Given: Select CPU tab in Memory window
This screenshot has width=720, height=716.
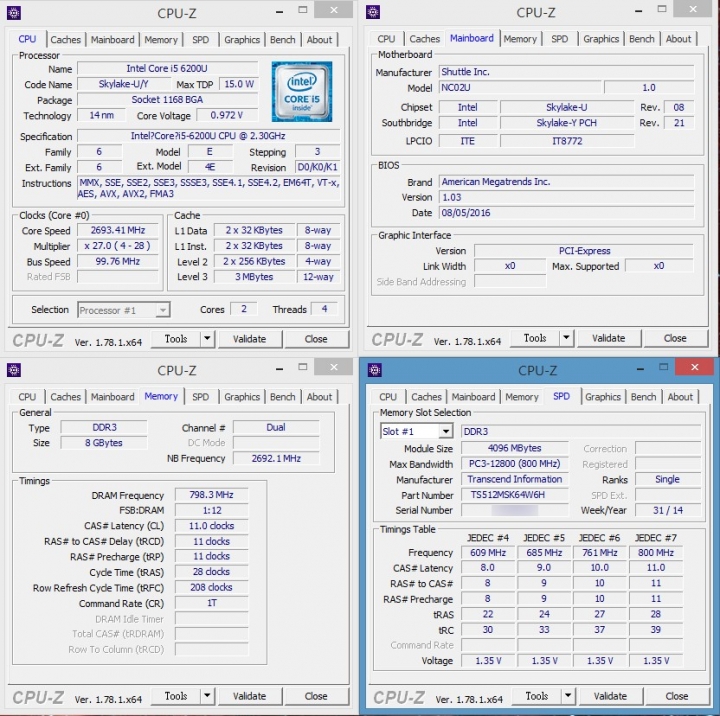Looking at the screenshot, I should pyautogui.click(x=27, y=397).
